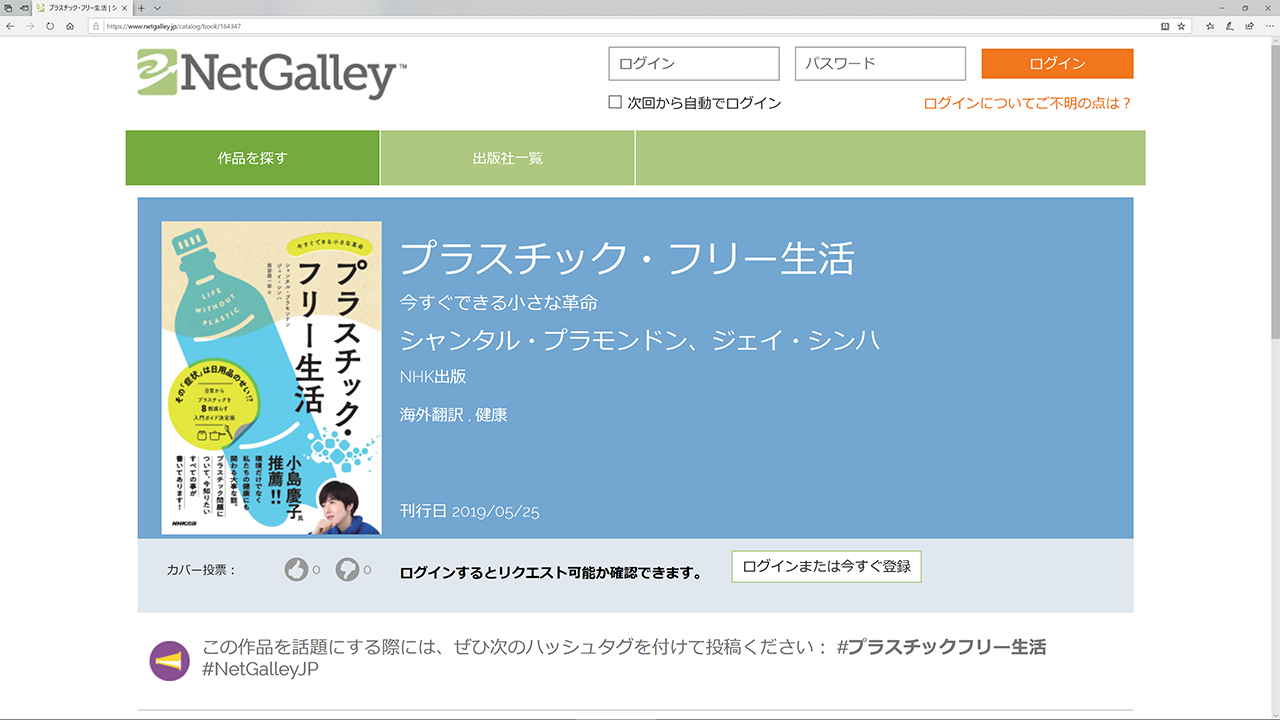Click the browser forward arrow

click(30, 26)
